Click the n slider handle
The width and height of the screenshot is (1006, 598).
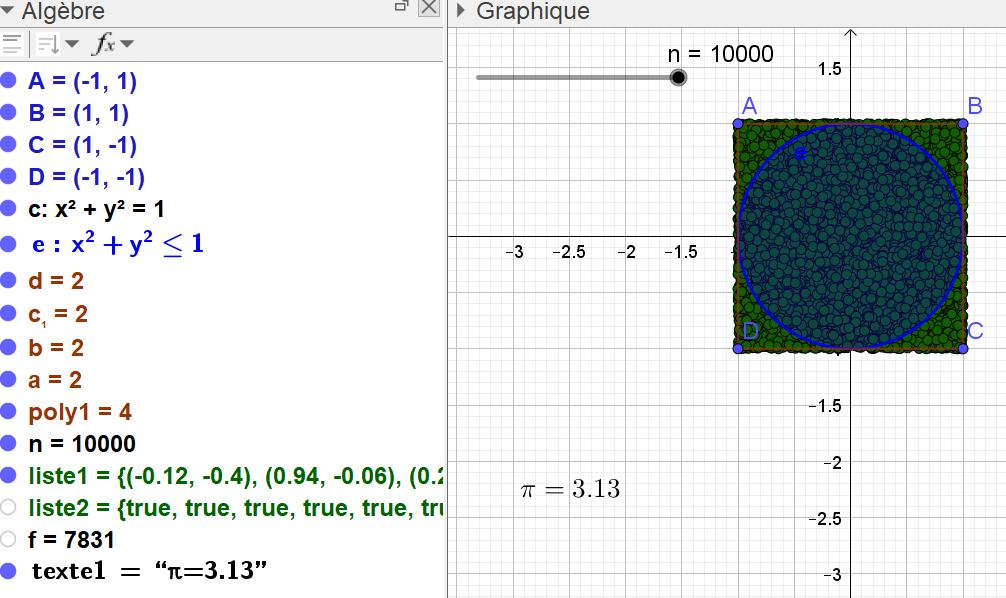678,78
